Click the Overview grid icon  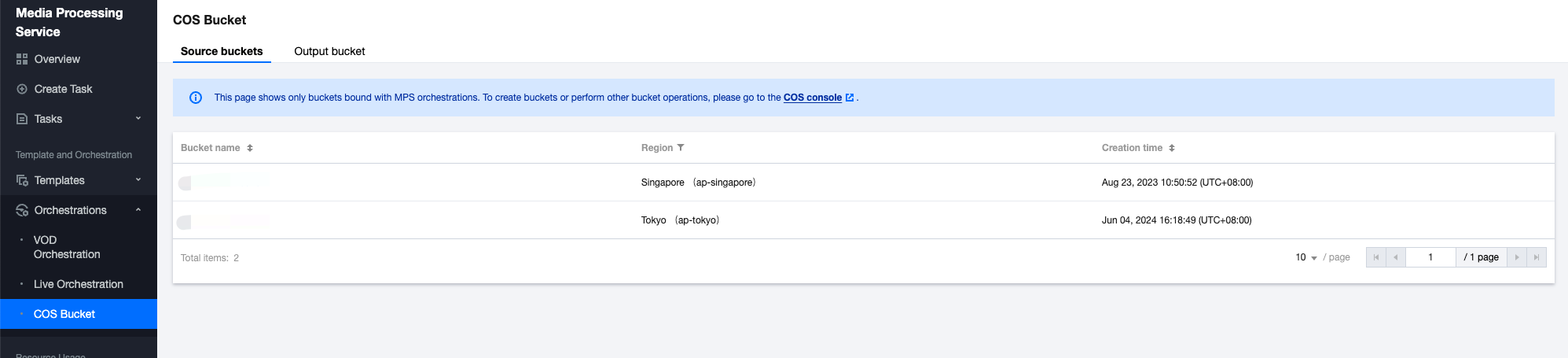point(22,59)
